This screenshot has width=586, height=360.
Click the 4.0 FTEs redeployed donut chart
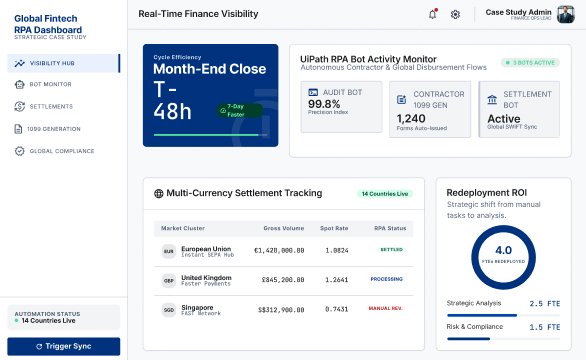click(x=503, y=257)
